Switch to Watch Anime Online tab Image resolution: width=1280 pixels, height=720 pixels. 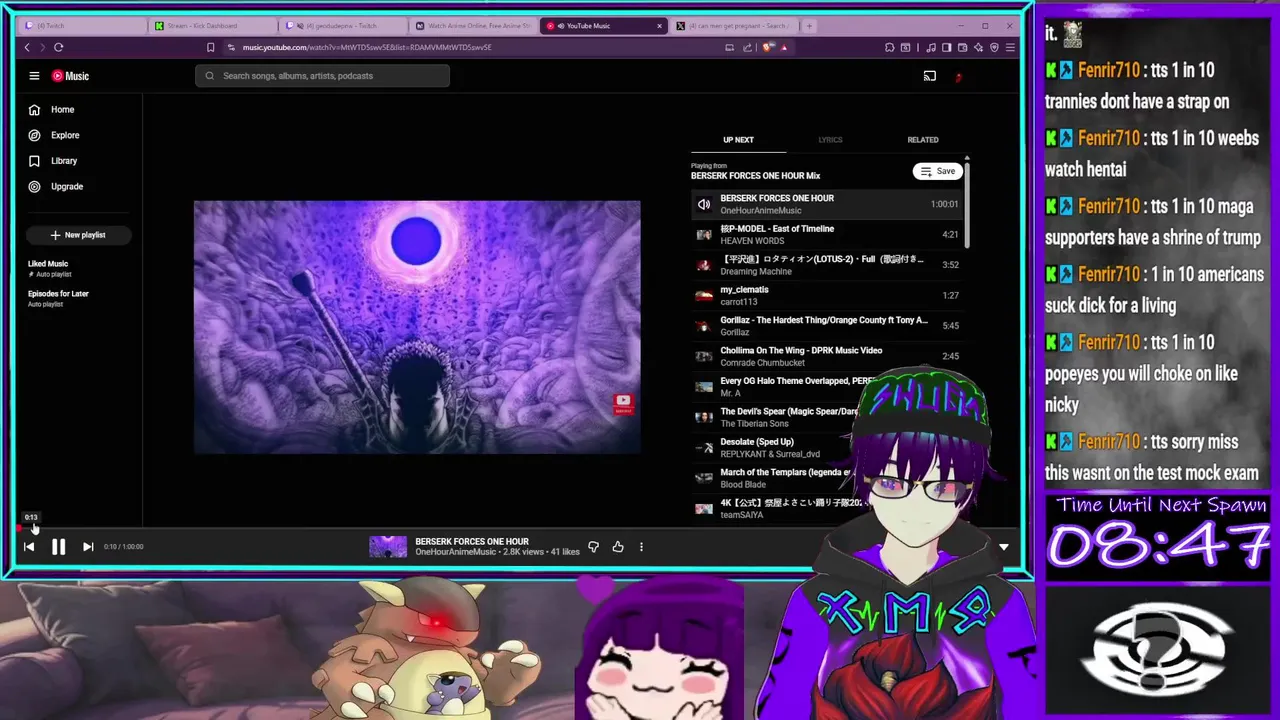[x=473, y=26]
